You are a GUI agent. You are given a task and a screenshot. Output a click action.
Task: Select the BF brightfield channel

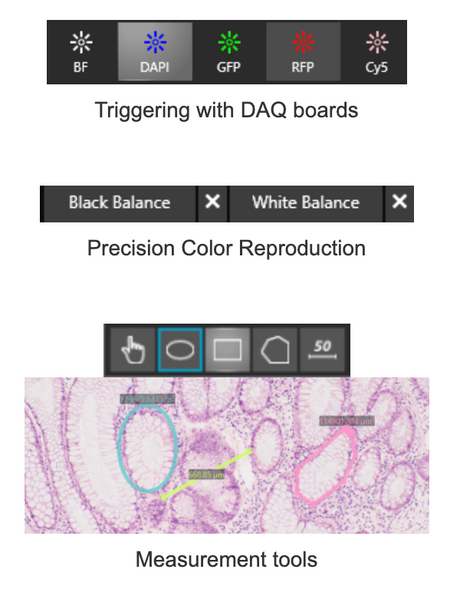click(81, 52)
